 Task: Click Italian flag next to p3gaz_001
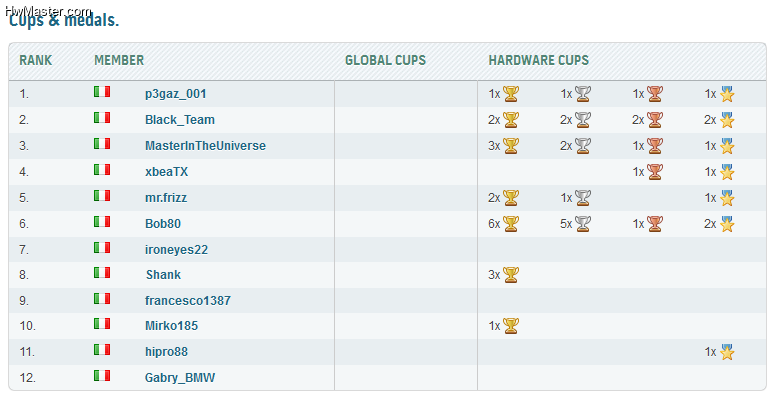click(x=102, y=92)
